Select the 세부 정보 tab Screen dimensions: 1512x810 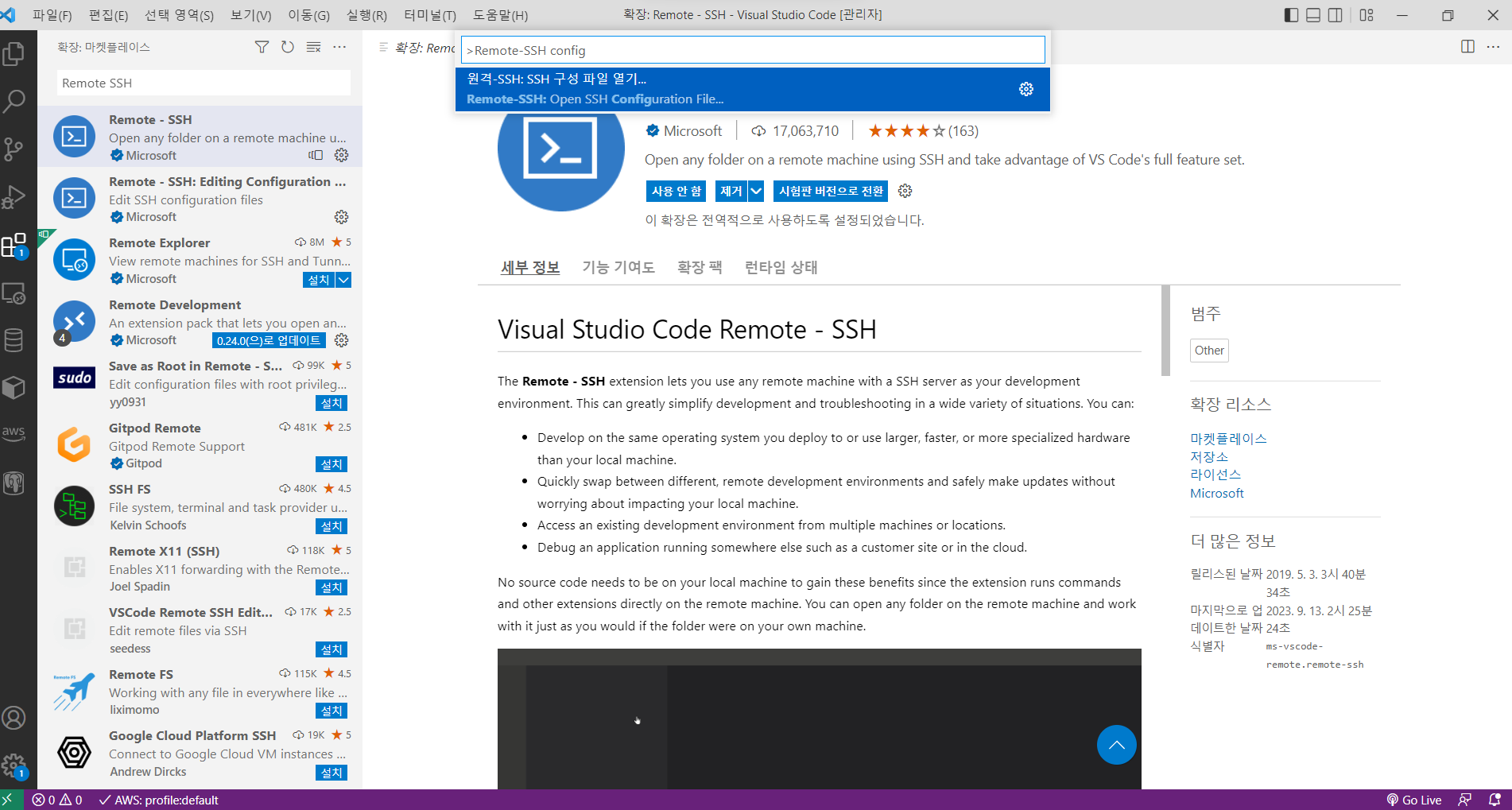530,267
